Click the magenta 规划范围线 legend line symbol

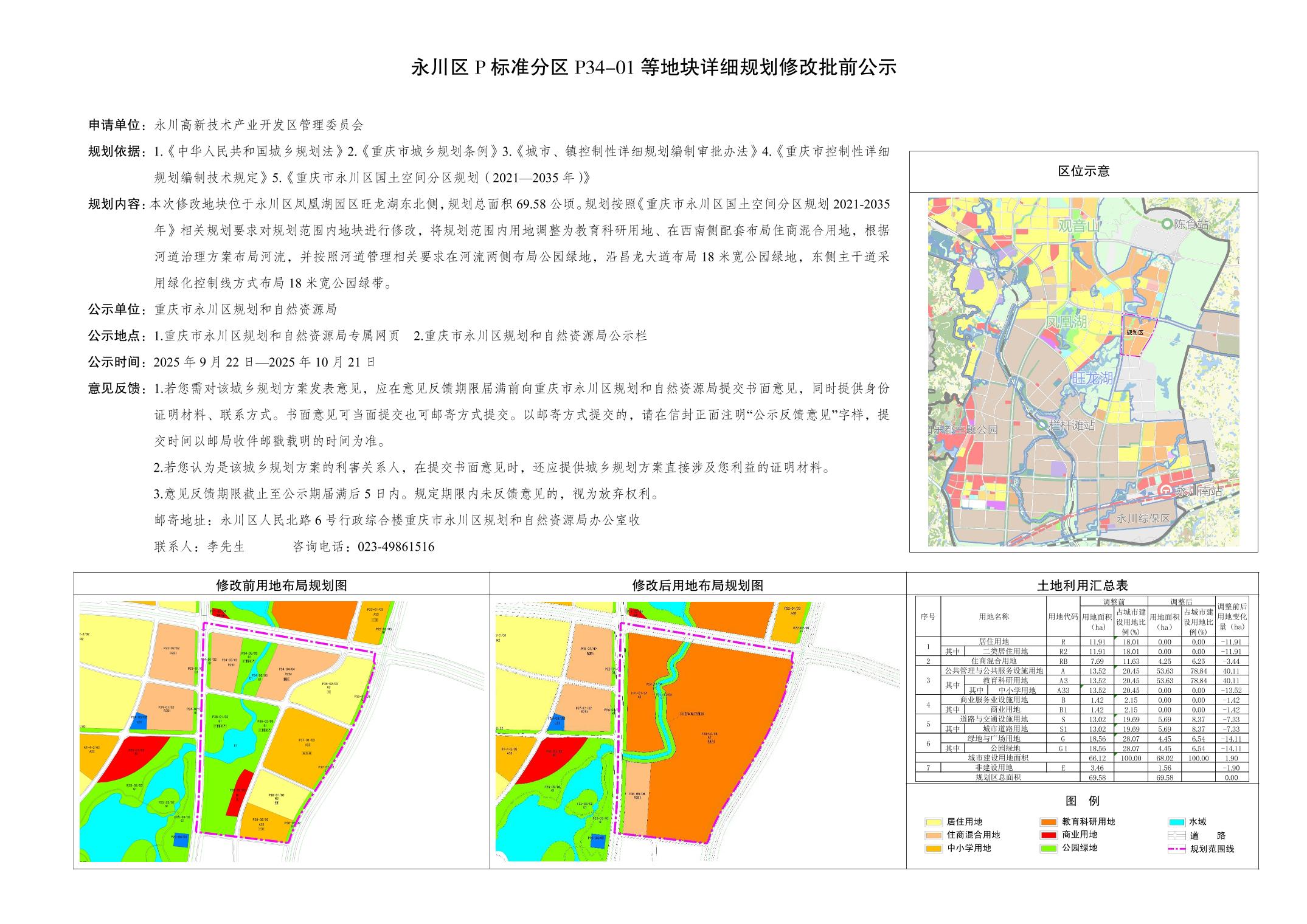[x=1177, y=849]
